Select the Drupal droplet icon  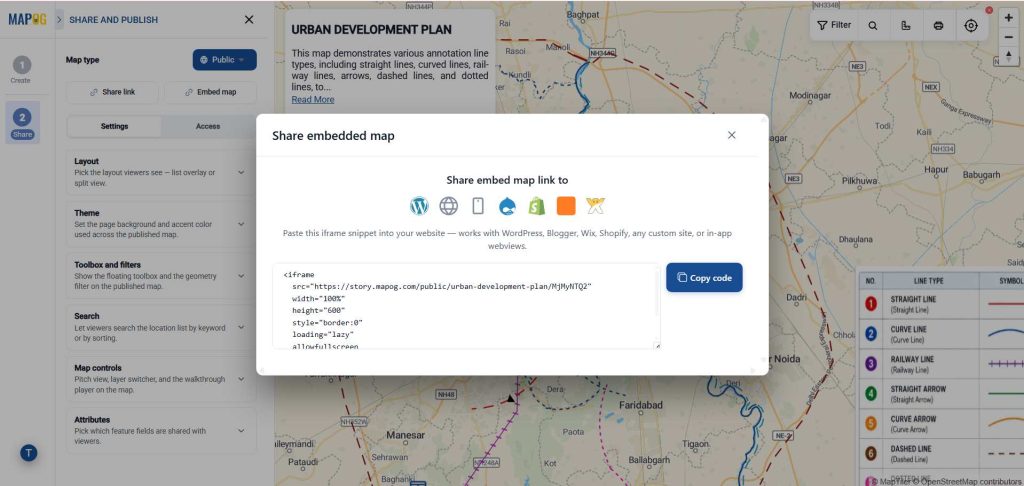(x=507, y=206)
